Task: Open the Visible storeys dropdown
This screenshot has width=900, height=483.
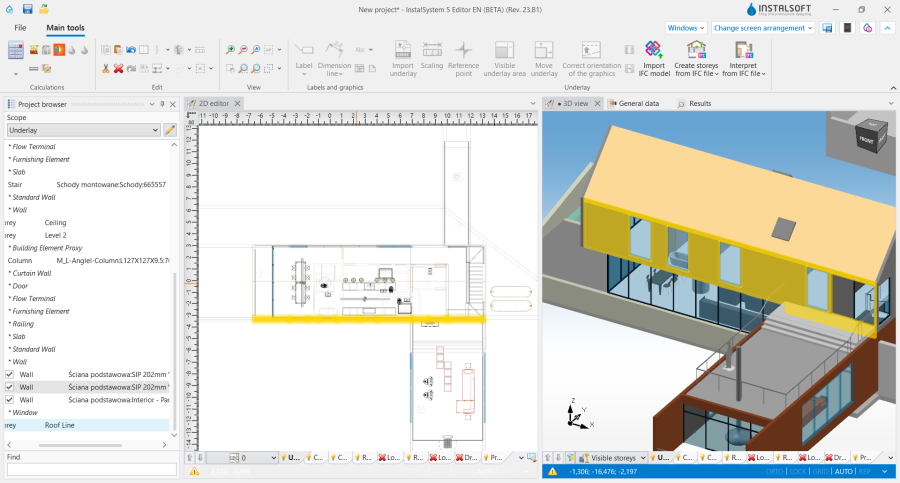Action: coord(613,458)
